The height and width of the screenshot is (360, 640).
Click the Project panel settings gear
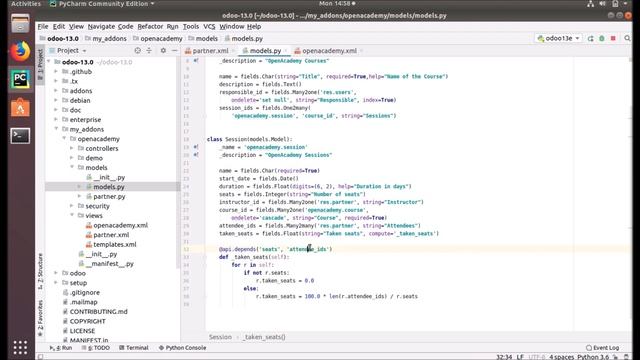[x=163, y=51]
